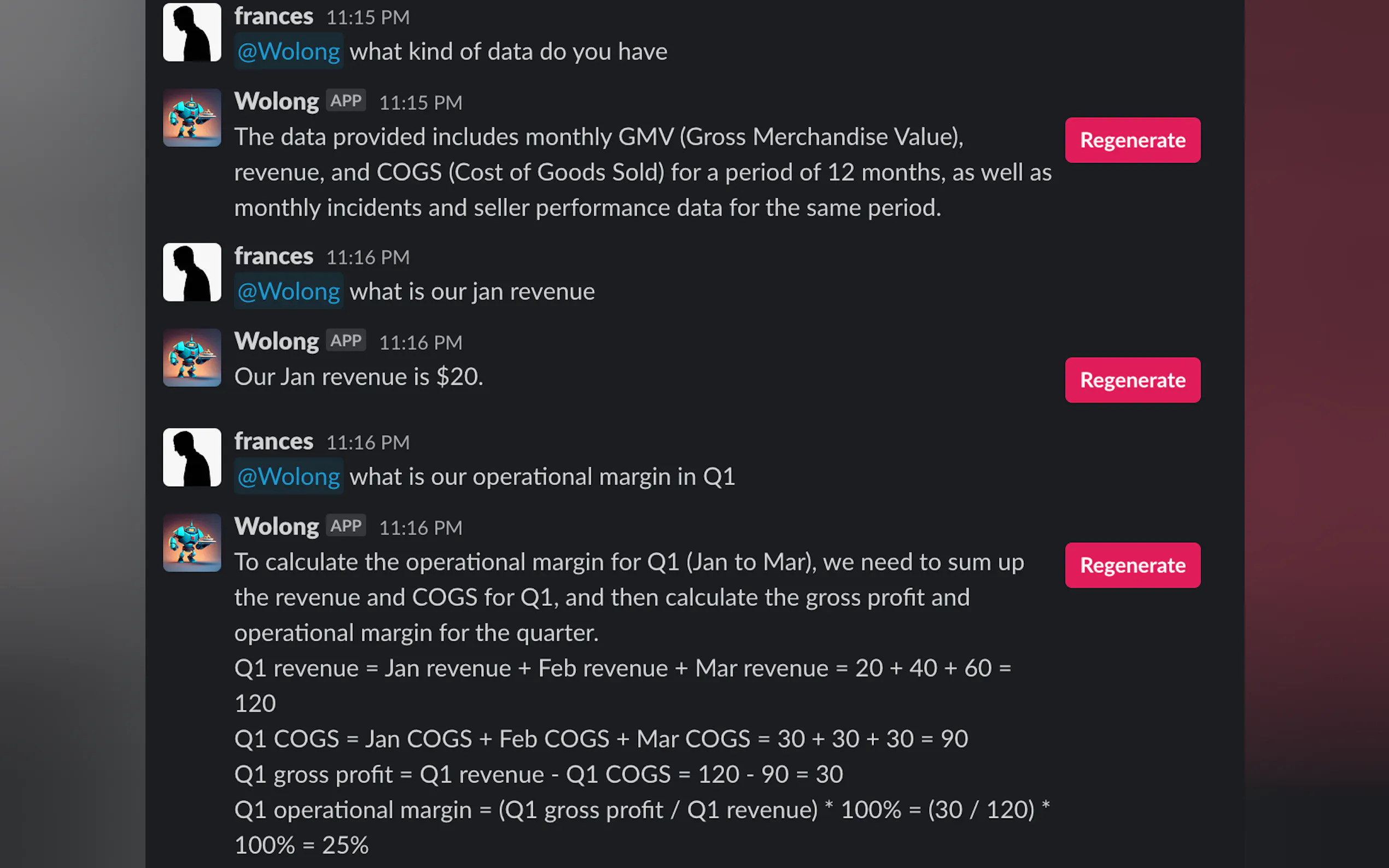Click the APP badge on the Jan revenue reply
This screenshot has height=868, width=1389.
tap(346, 341)
